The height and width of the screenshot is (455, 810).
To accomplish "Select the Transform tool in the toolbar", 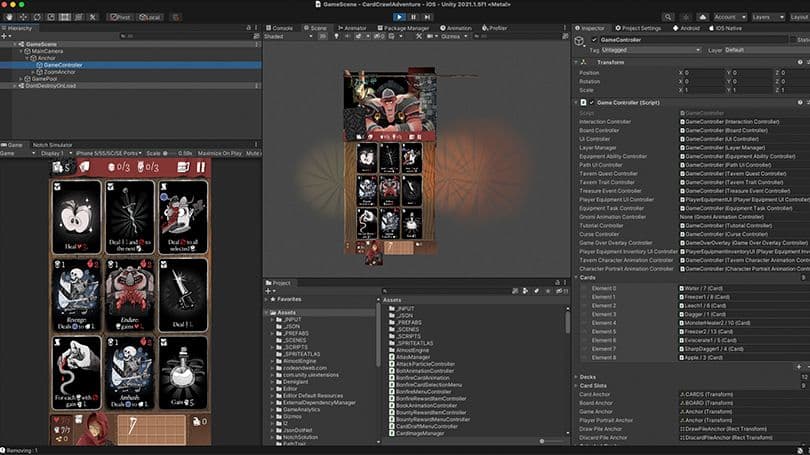I will [x=79, y=17].
